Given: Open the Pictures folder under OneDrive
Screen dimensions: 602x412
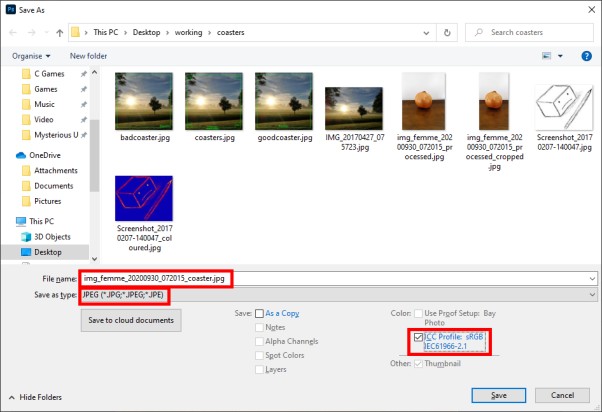Looking at the screenshot, I should pyautogui.click(x=47, y=201).
